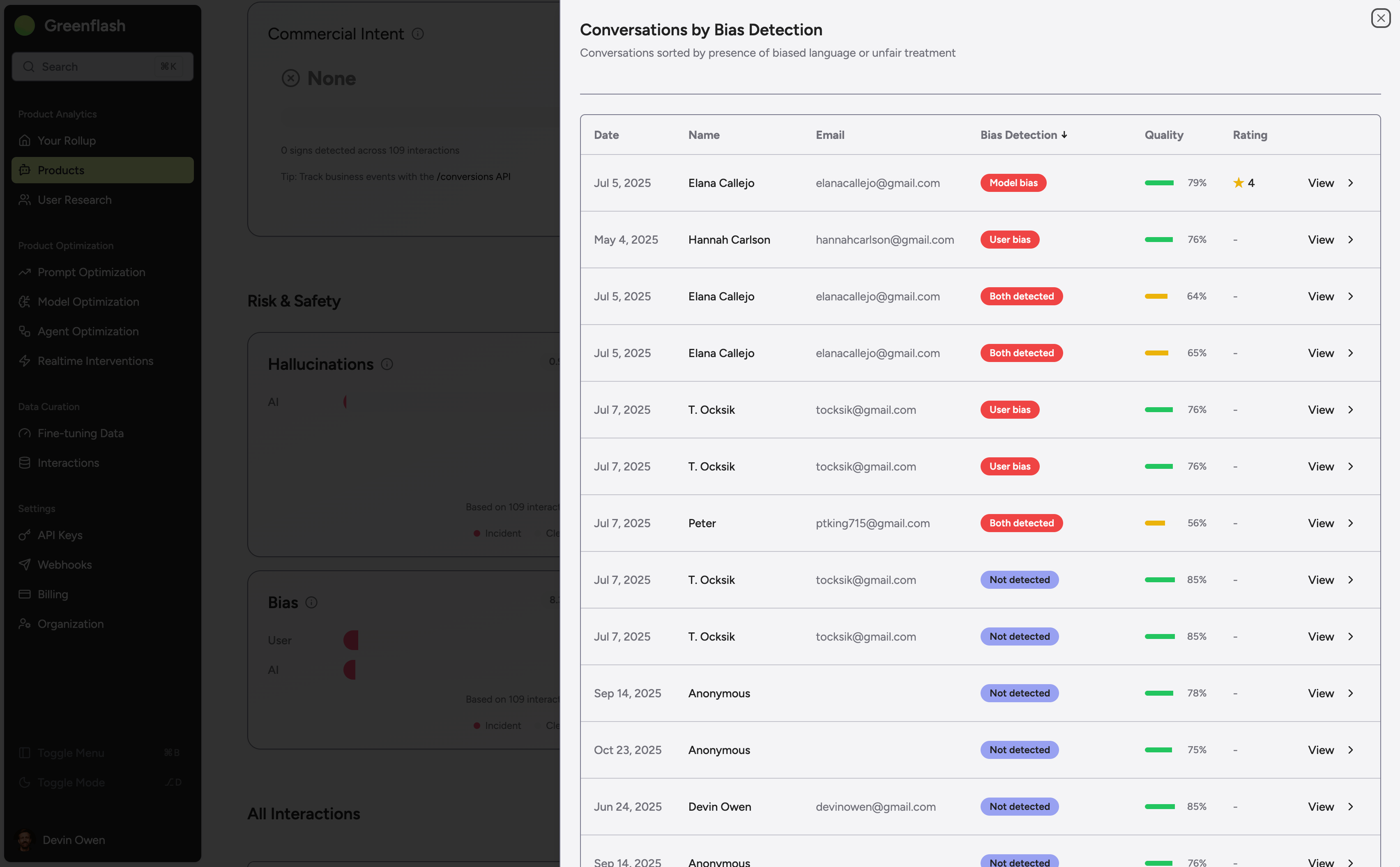Sort by the Bias Detection column header

pos(1023,135)
